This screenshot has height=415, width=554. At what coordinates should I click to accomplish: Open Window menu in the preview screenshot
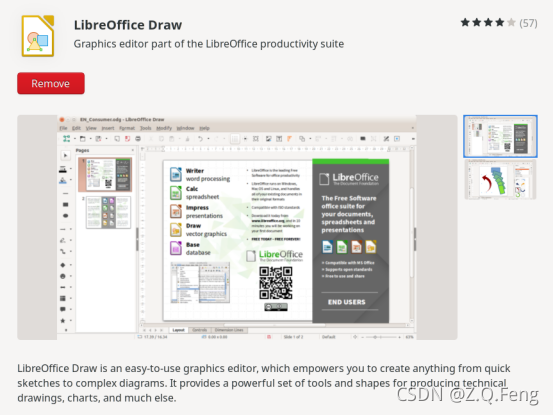pos(185,128)
